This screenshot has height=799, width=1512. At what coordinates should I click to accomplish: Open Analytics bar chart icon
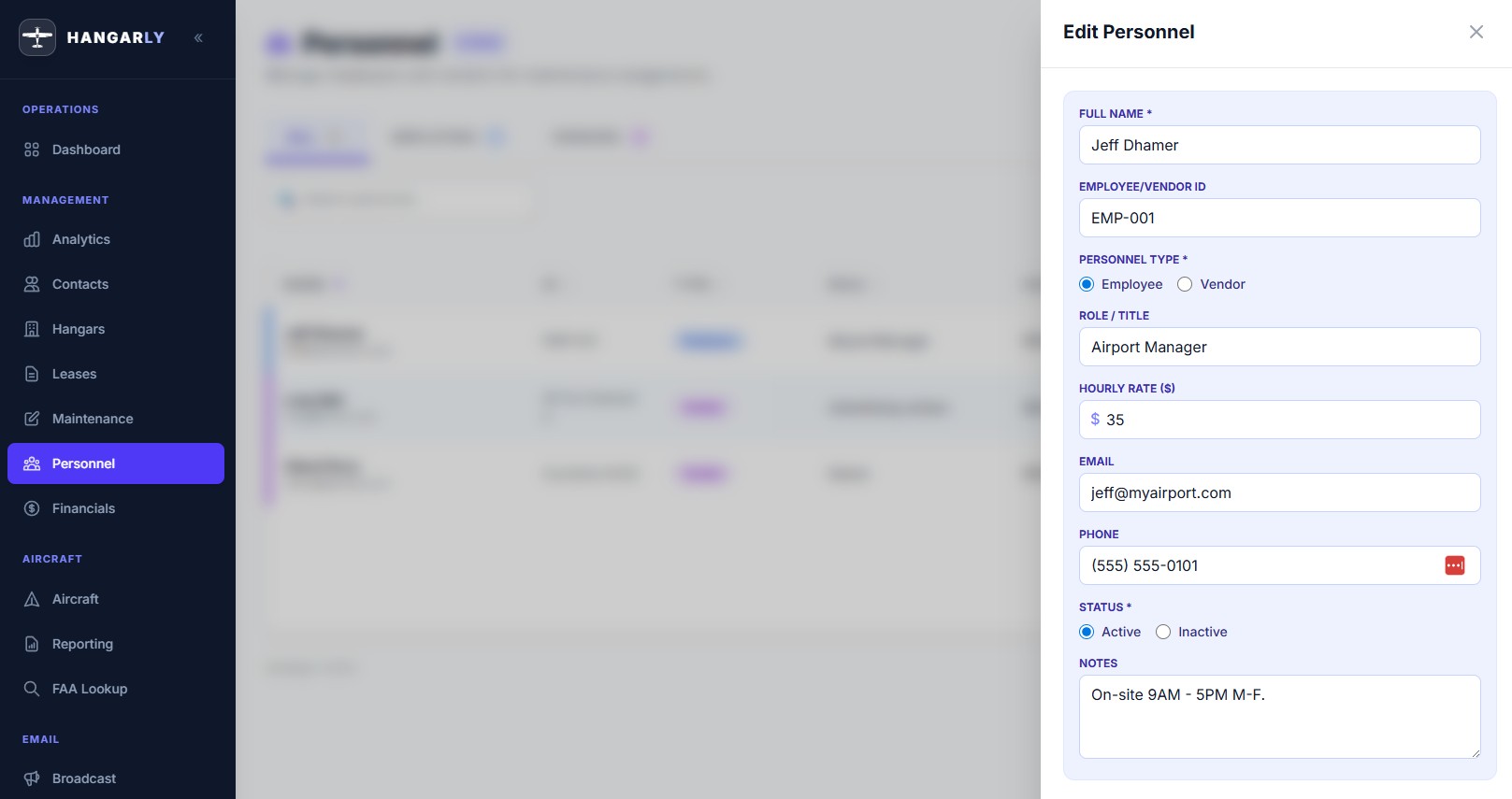(32, 239)
